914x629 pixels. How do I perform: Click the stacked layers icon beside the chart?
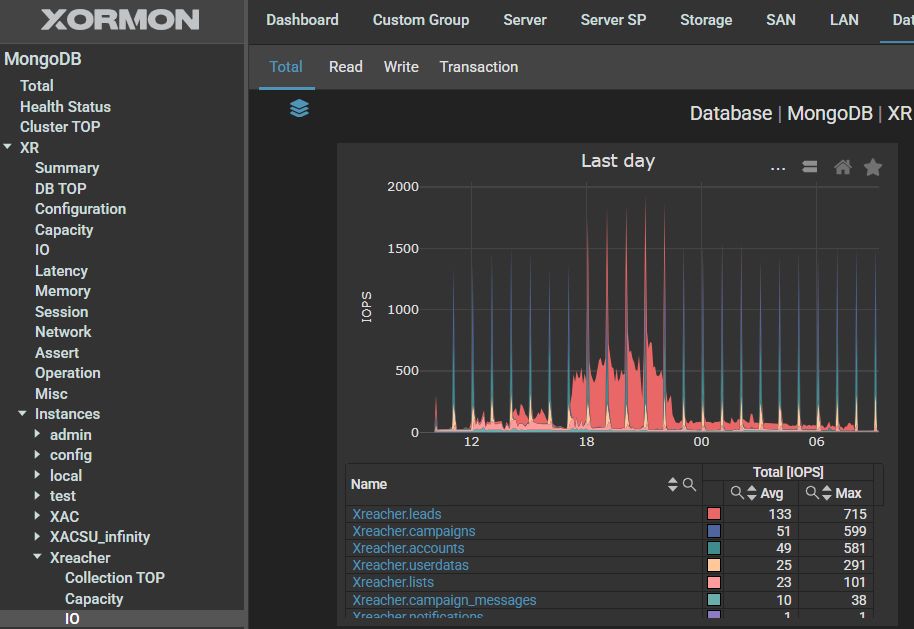pos(299,109)
